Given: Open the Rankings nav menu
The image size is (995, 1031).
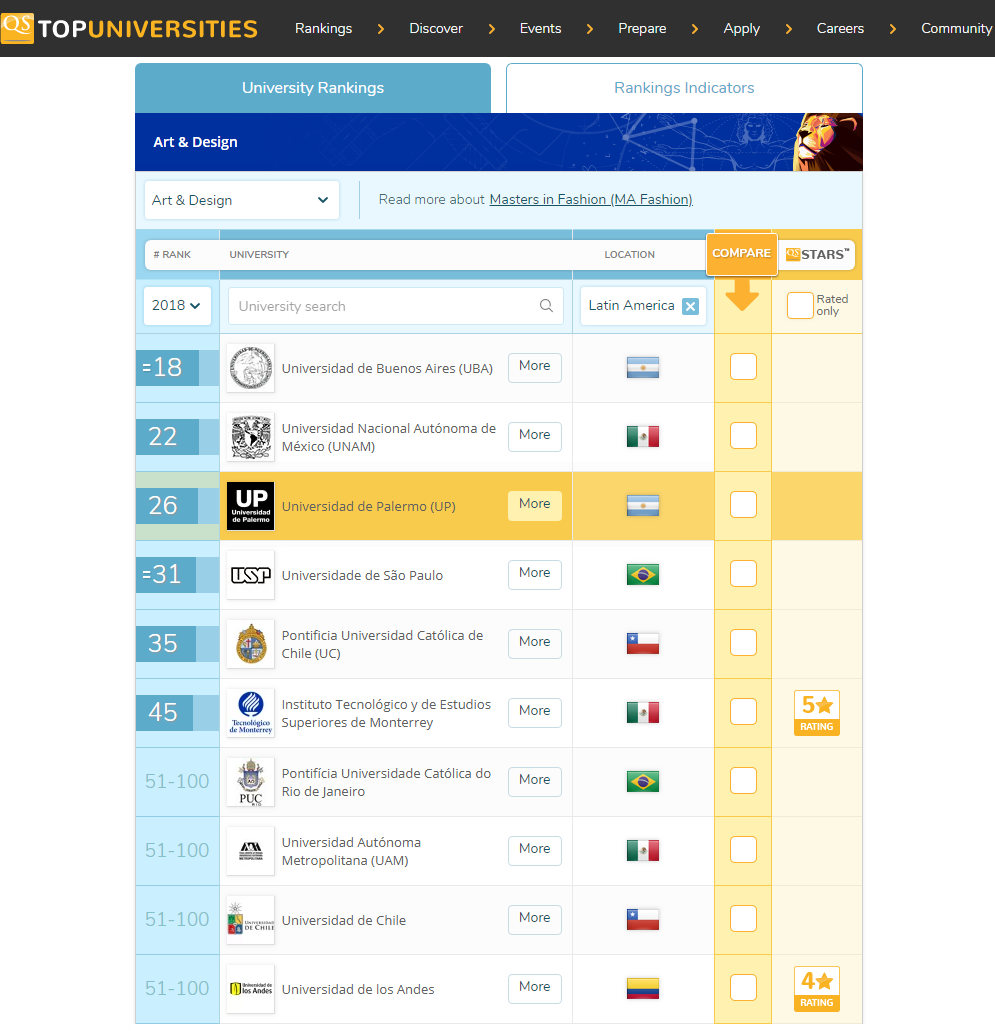Looking at the screenshot, I should [324, 28].
